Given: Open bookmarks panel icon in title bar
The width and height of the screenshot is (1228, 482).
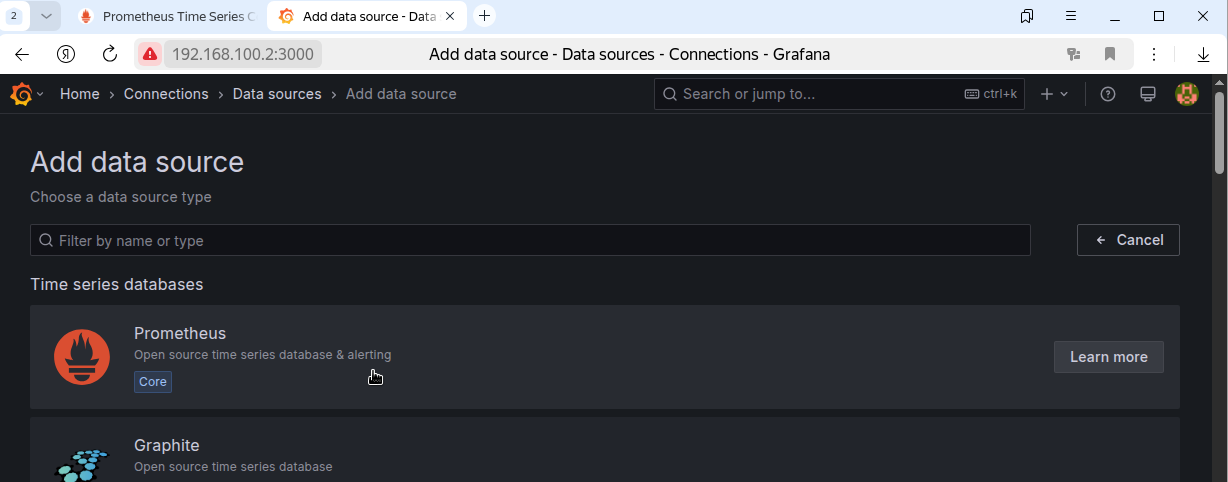Looking at the screenshot, I should (1027, 16).
